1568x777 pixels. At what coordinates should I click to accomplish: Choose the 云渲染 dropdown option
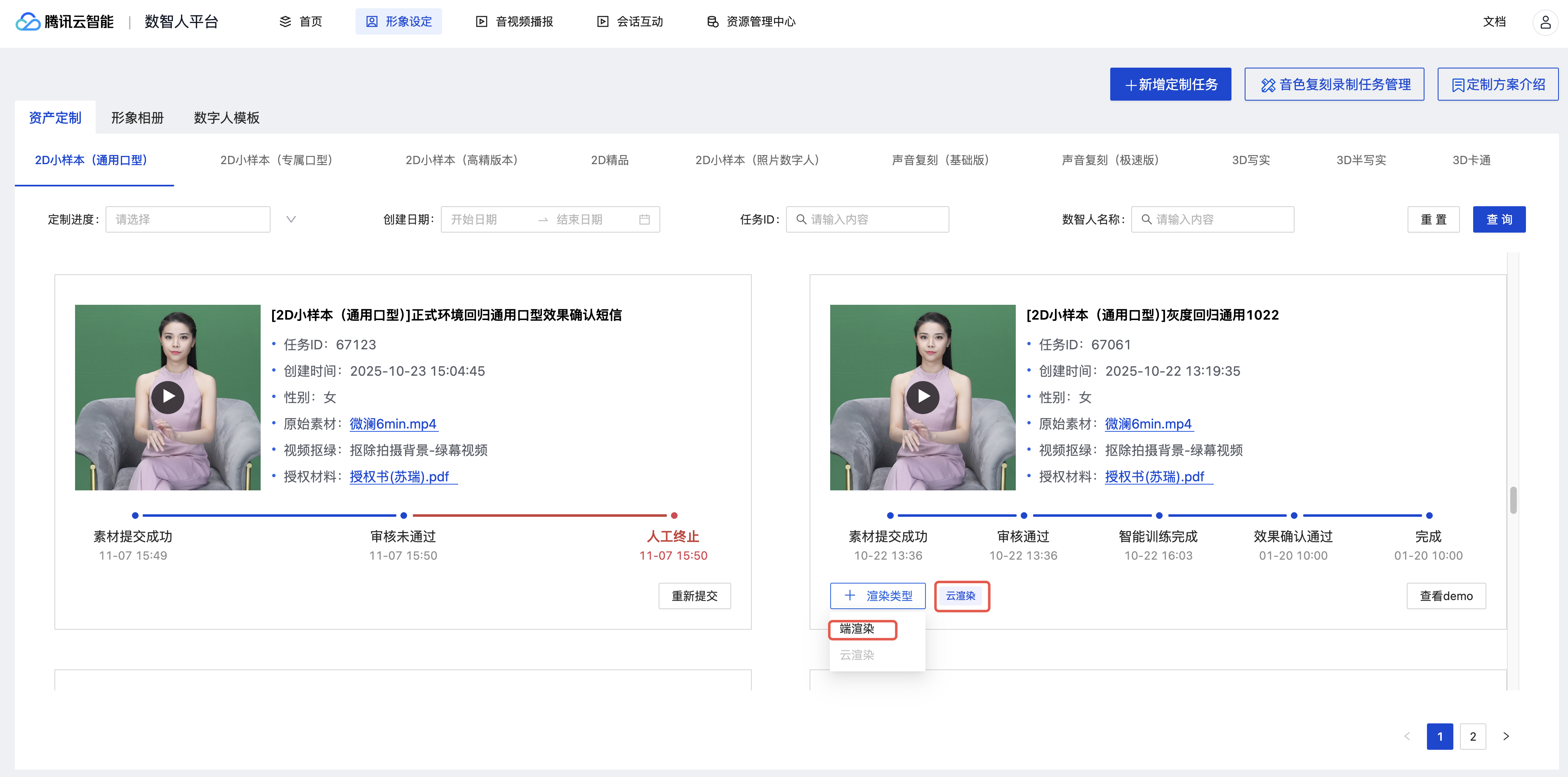tap(857, 655)
